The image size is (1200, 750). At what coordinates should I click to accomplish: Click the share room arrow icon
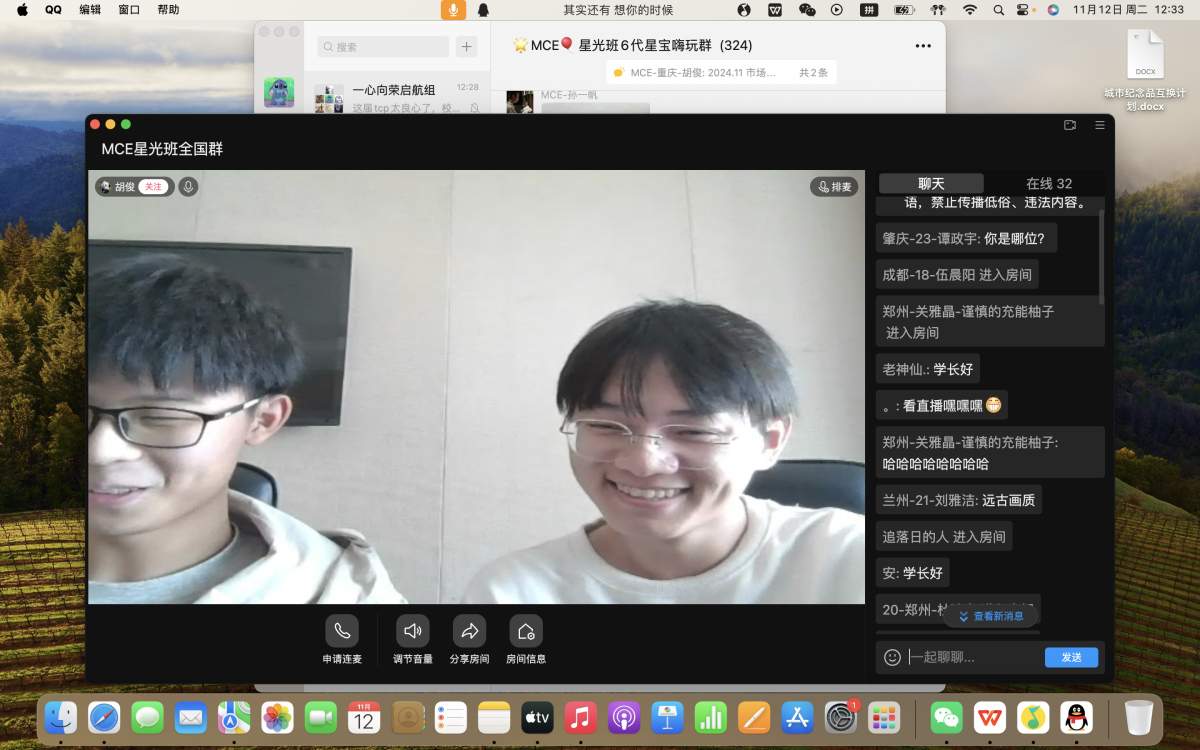(469, 631)
